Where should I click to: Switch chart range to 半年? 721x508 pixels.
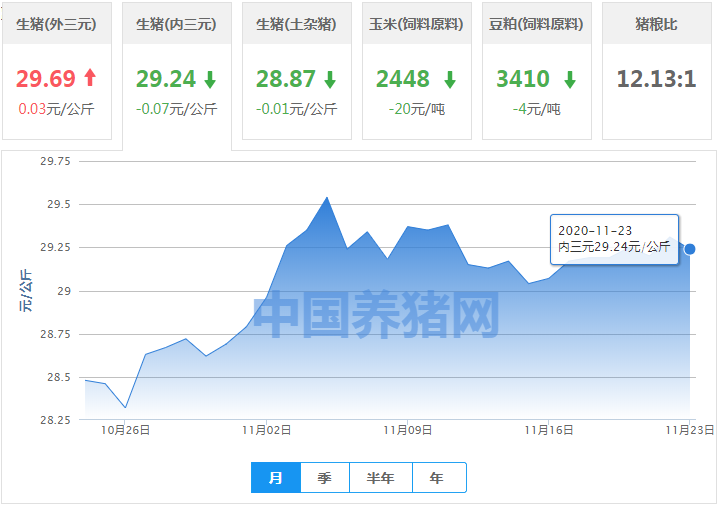(x=381, y=478)
